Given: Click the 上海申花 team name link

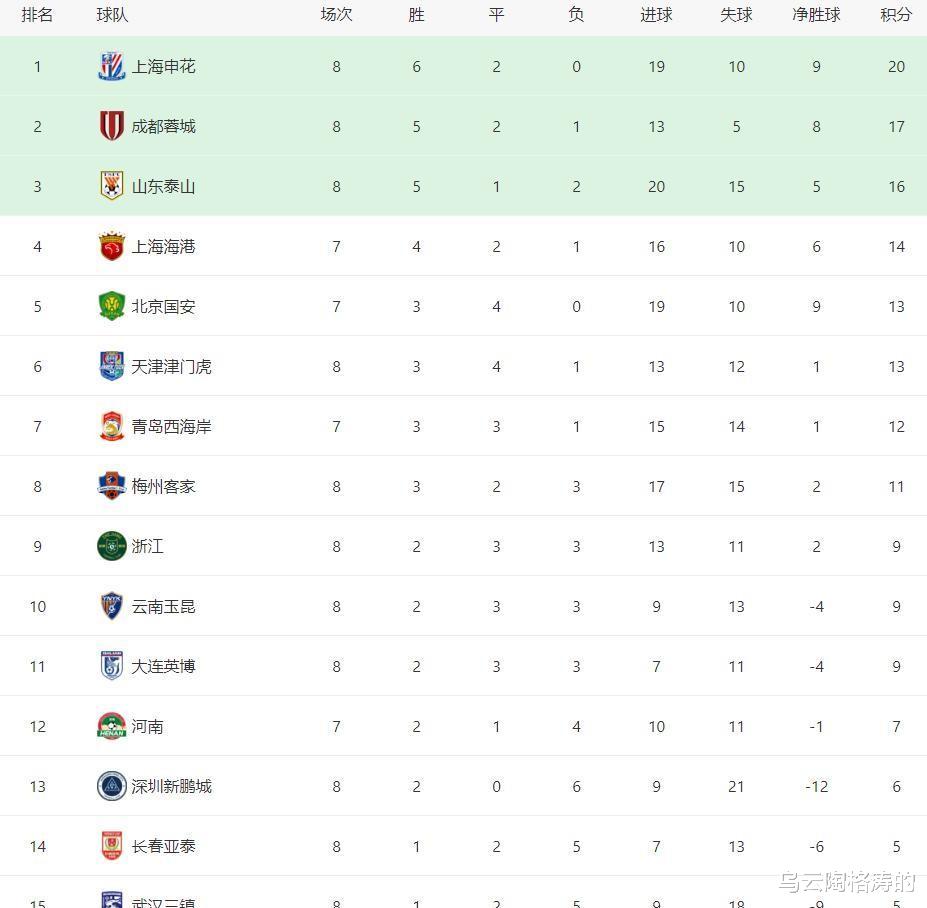Looking at the screenshot, I should (x=163, y=66).
